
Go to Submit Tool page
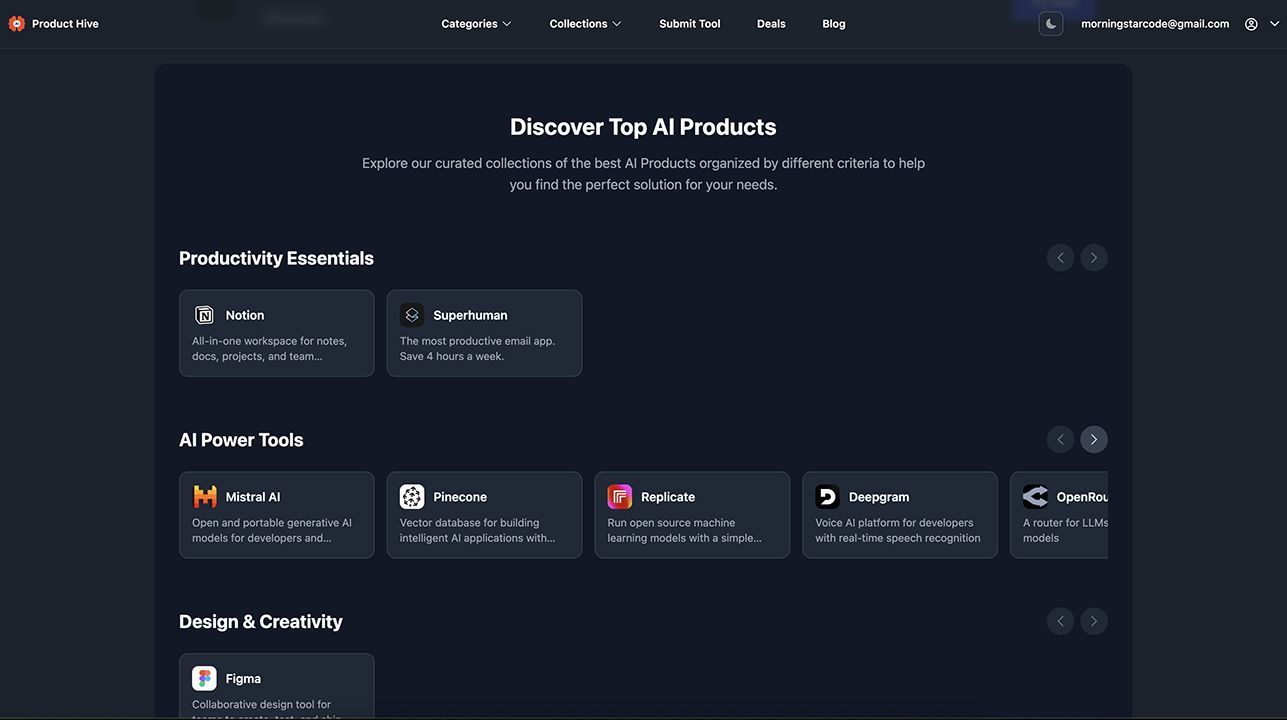[x=690, y=24]
